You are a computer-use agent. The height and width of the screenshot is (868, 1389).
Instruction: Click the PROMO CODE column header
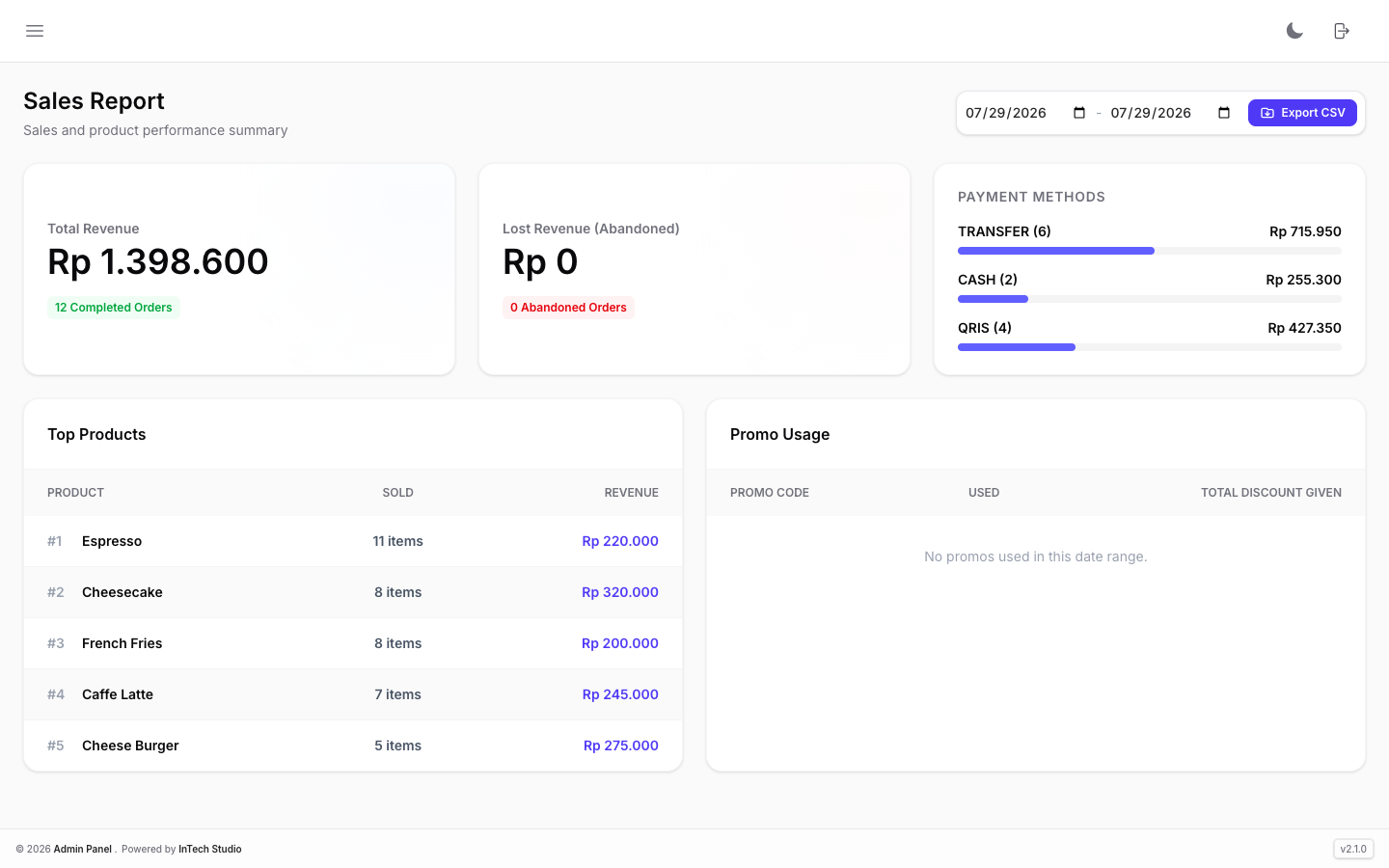[770, 493]
